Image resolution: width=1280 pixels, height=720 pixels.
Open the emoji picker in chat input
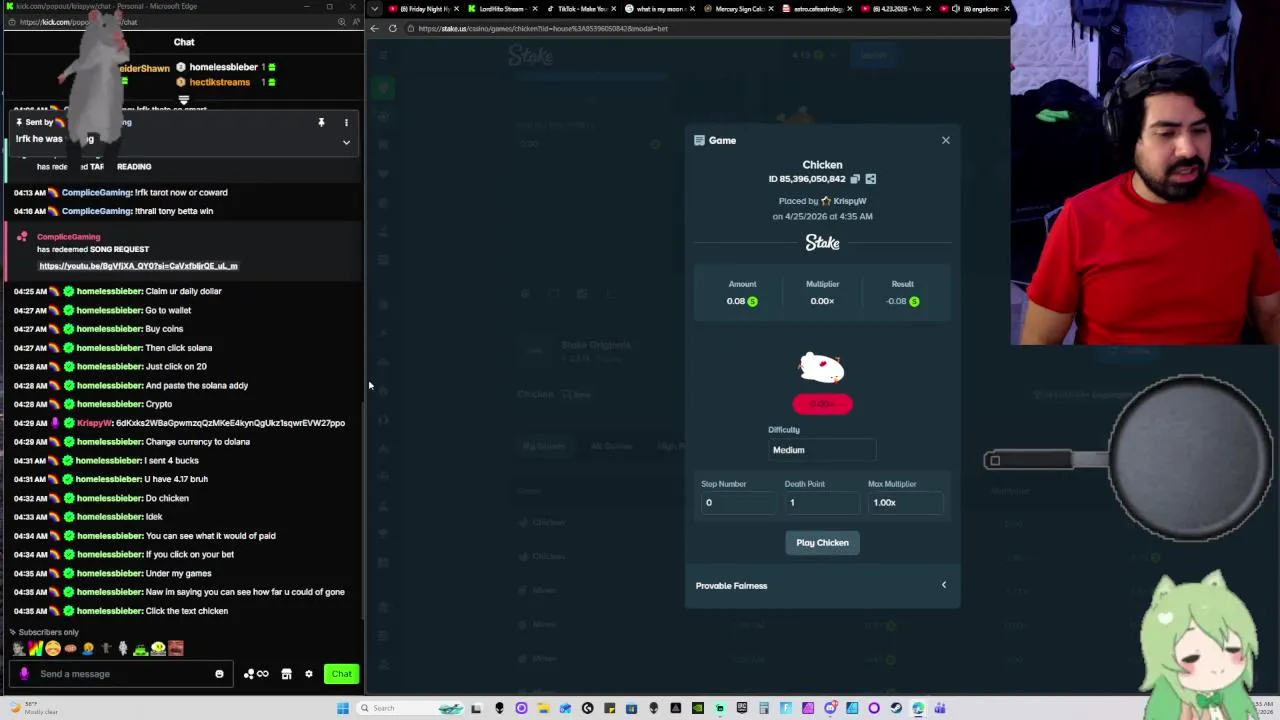coord(219,674)
